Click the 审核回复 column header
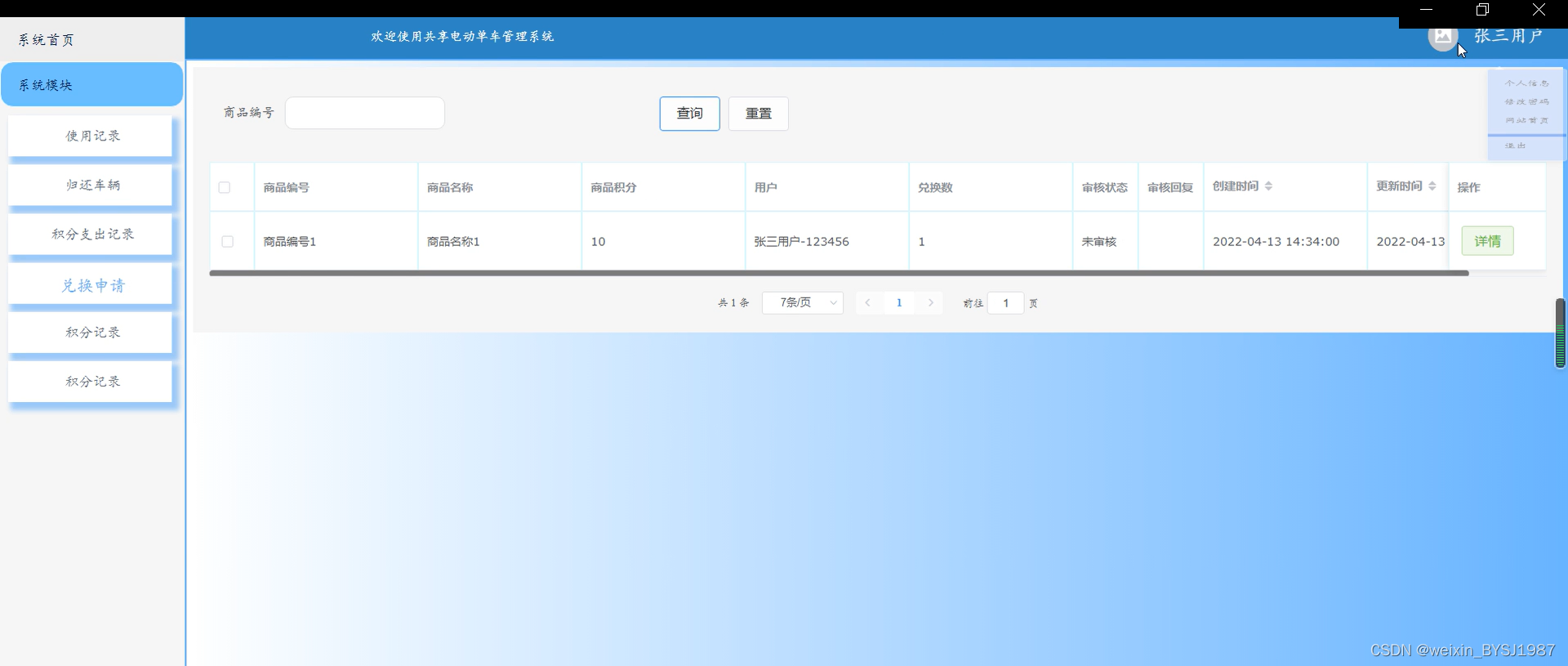This screenshot has width=1568, height=666. coord(1170,187)
